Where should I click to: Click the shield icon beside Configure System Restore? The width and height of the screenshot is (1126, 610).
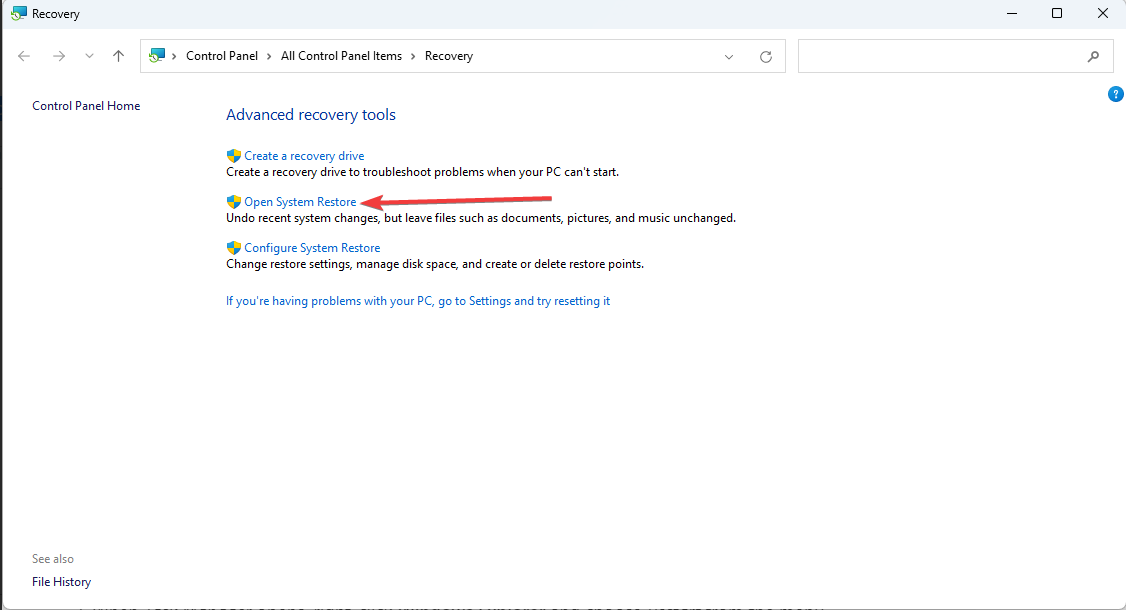point(234,248)
